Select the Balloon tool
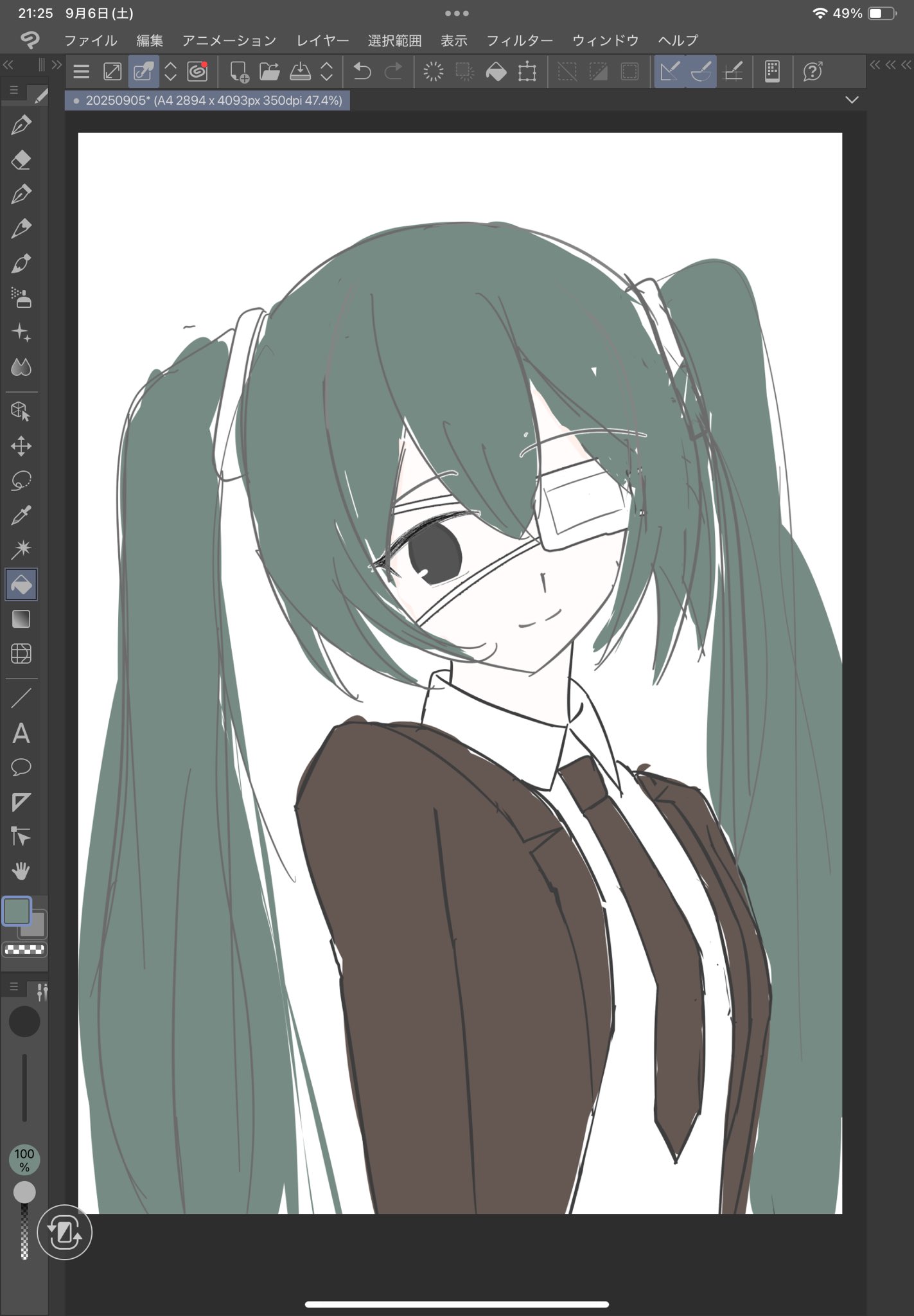This screenshot has height=1316, width=914. pyautogui.click(x=21, y=767)
